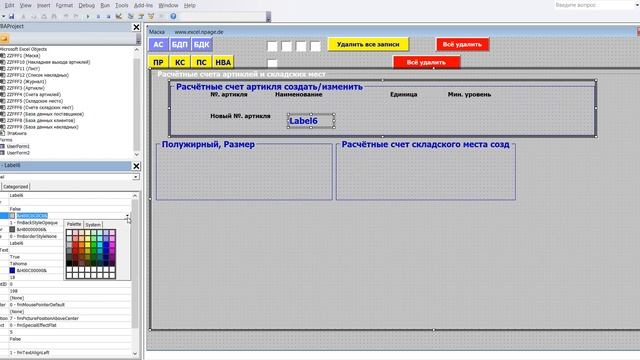Click the yellow НВА button
This screenshot has height=360, width=640.
pyautogui.click(x=223, y=62)
